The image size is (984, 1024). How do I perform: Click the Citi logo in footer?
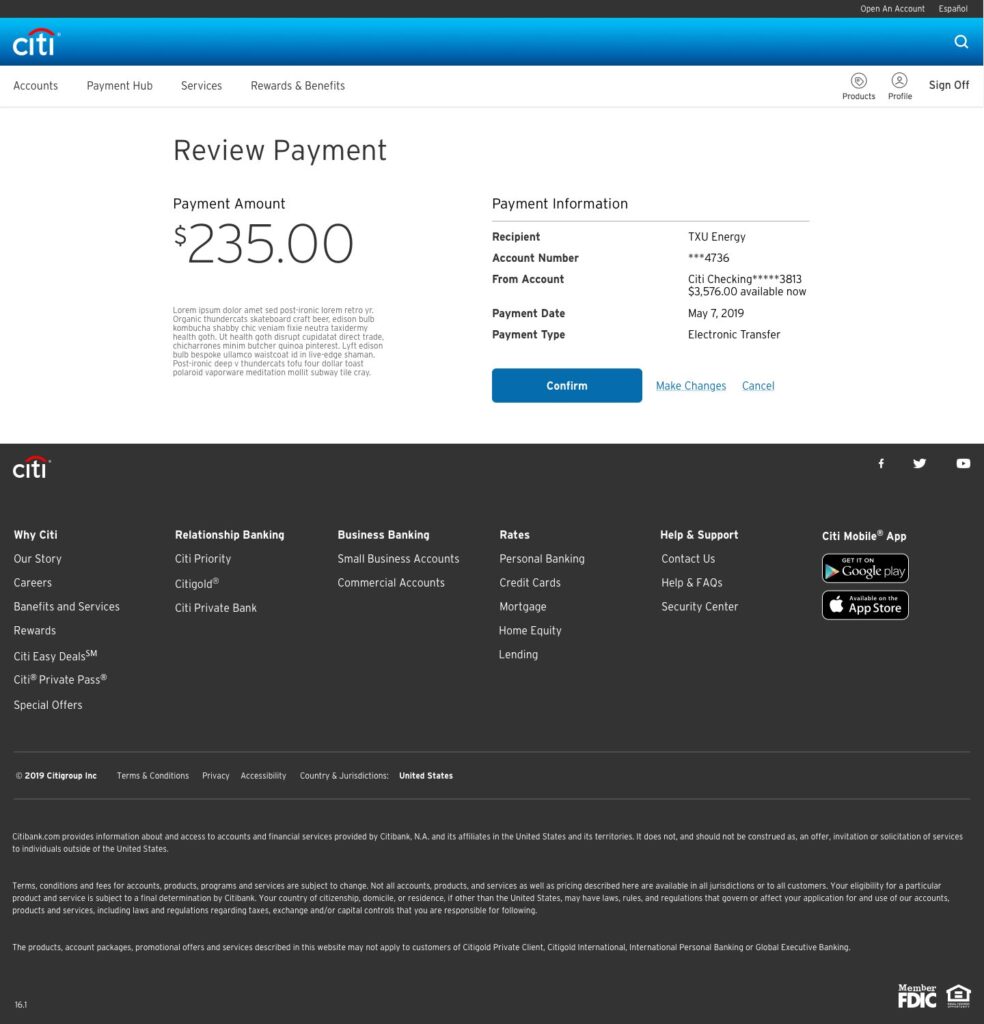[x=32, y=467]
